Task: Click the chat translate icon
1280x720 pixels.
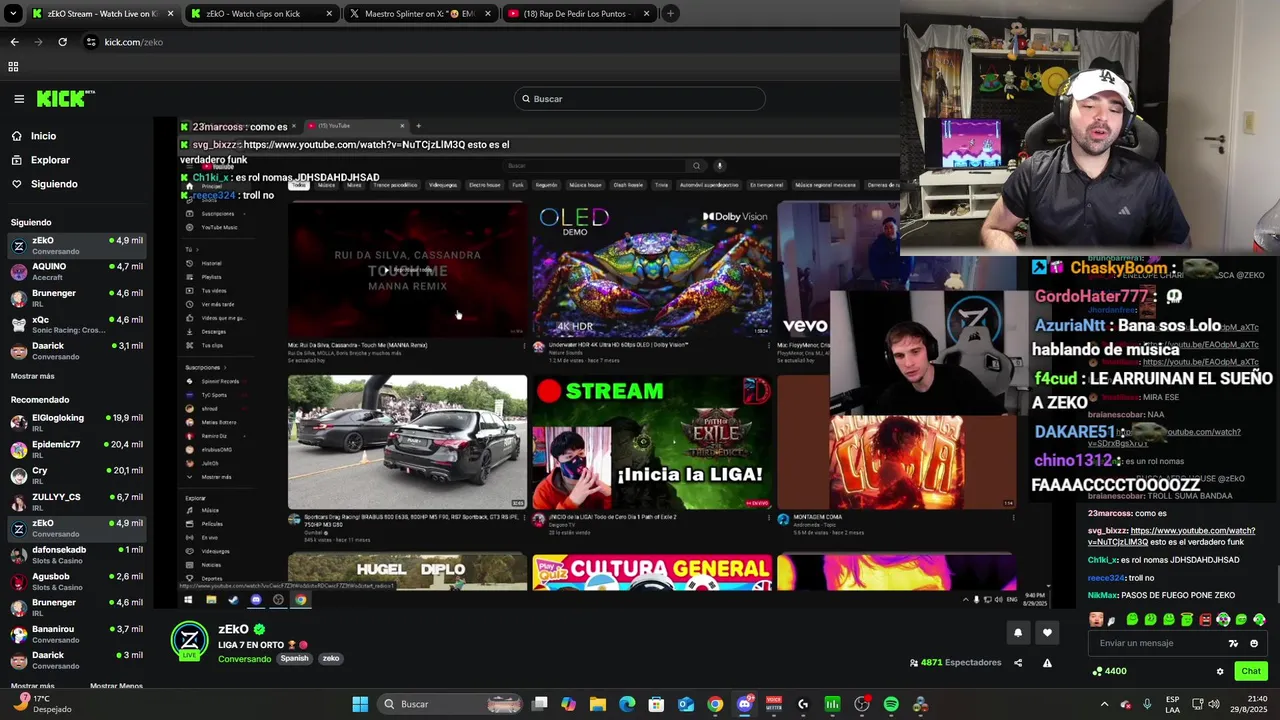Action: 1233,643
